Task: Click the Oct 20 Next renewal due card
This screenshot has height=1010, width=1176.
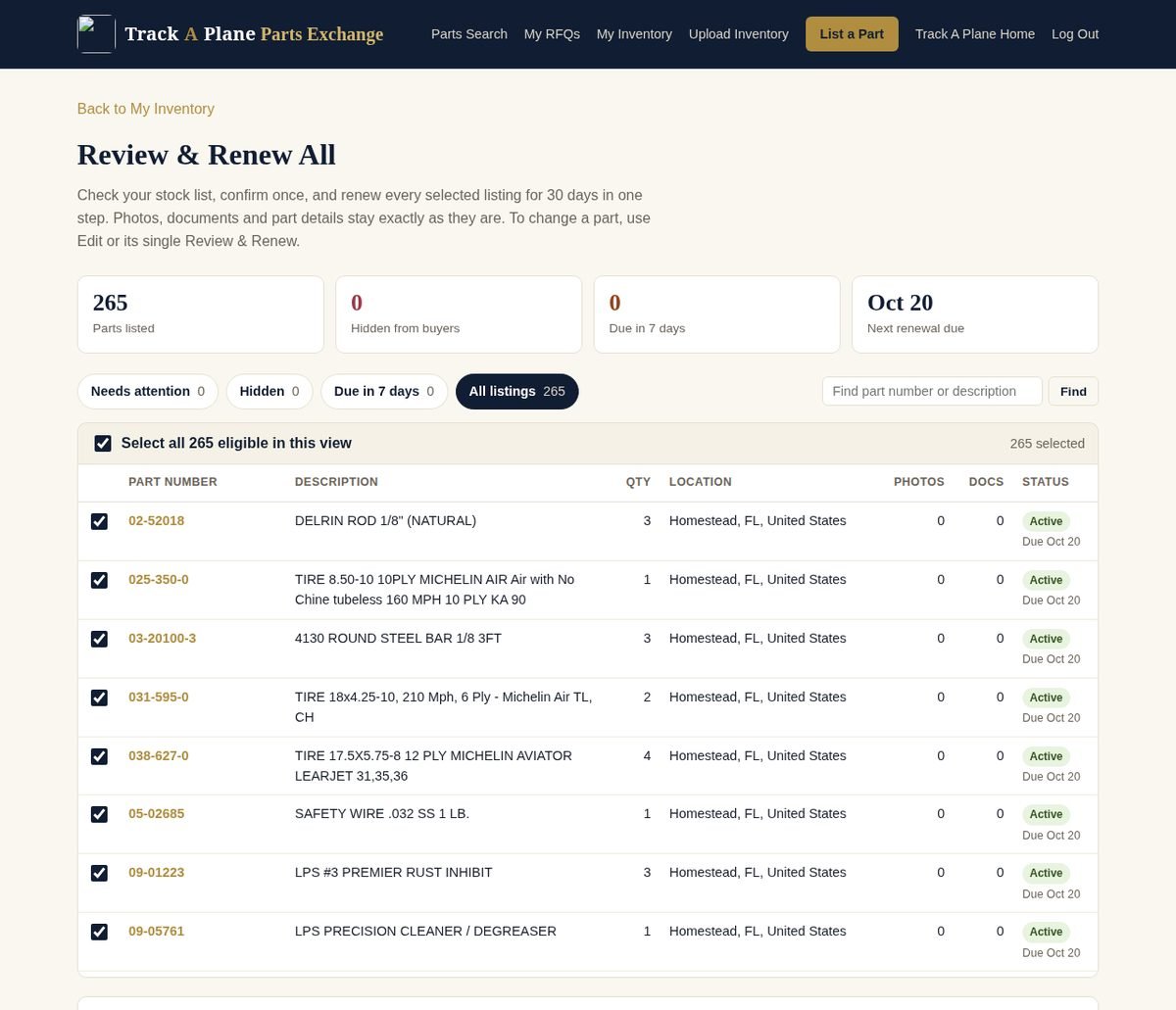Action: point(975,314)
